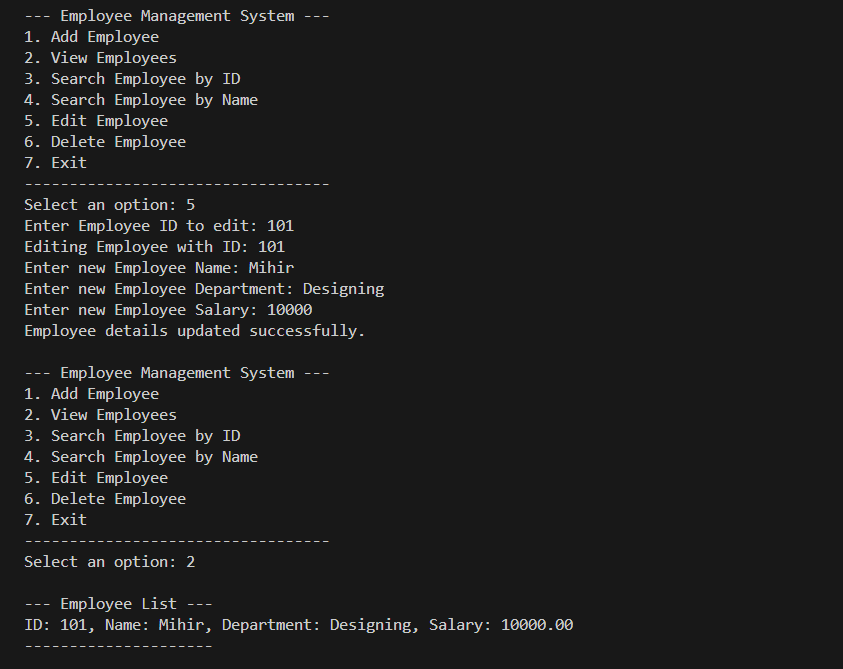Click the "Select an option: 2" prompt line

pos(109,562)
